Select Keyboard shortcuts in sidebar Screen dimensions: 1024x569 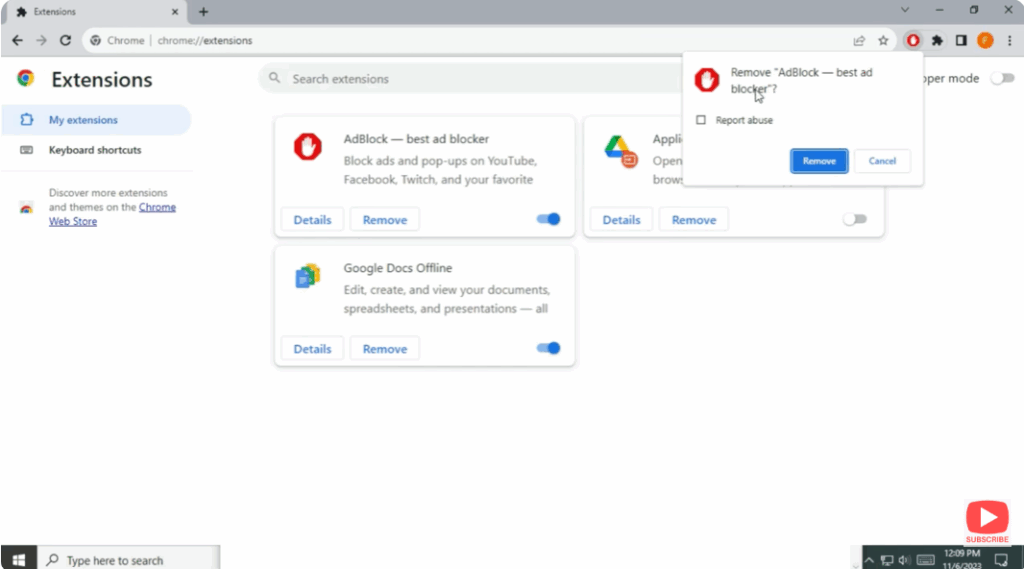pyautogui.click(x=95, y=150)
